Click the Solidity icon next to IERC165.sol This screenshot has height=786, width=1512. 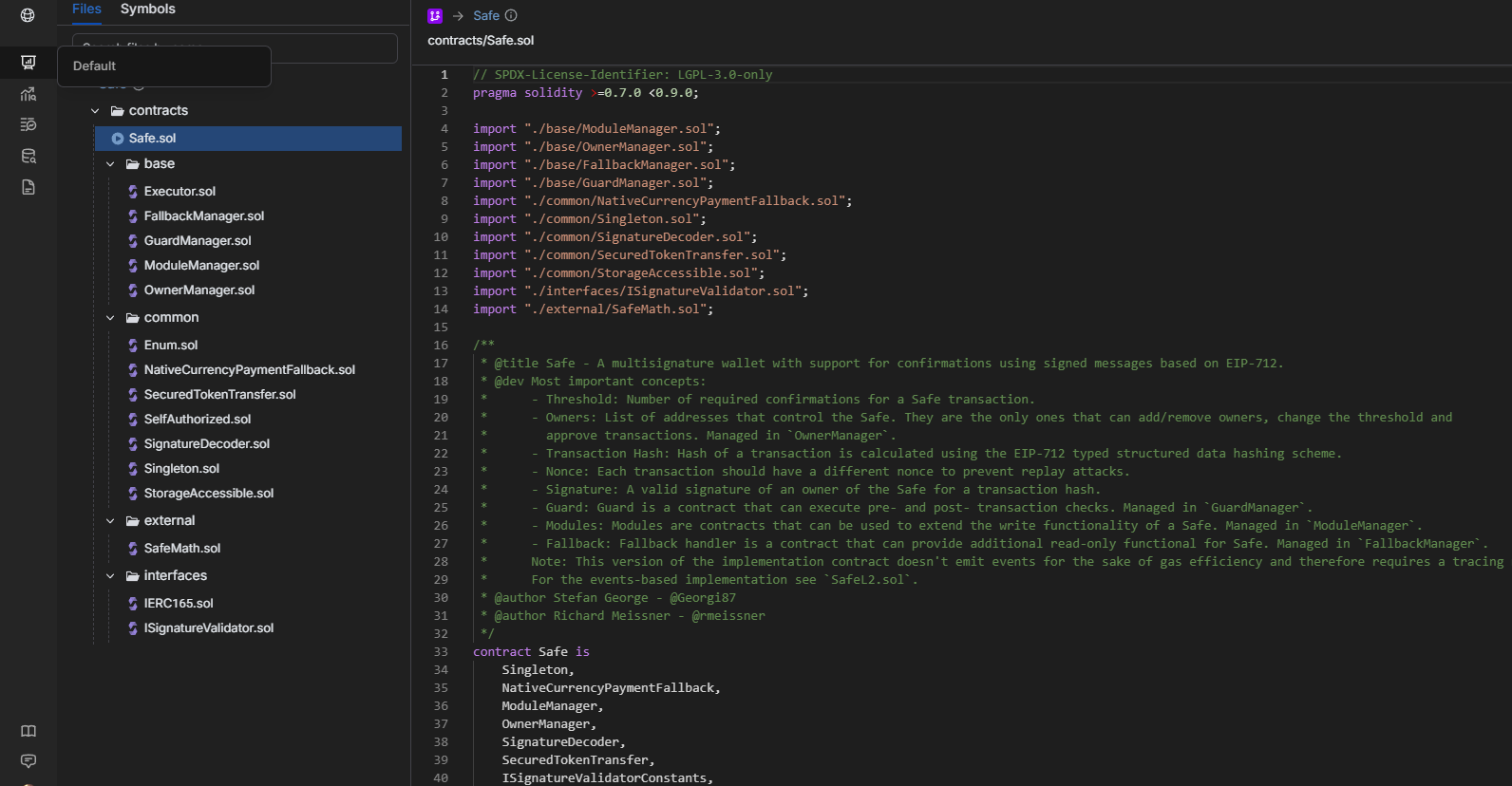click(133, 604)
